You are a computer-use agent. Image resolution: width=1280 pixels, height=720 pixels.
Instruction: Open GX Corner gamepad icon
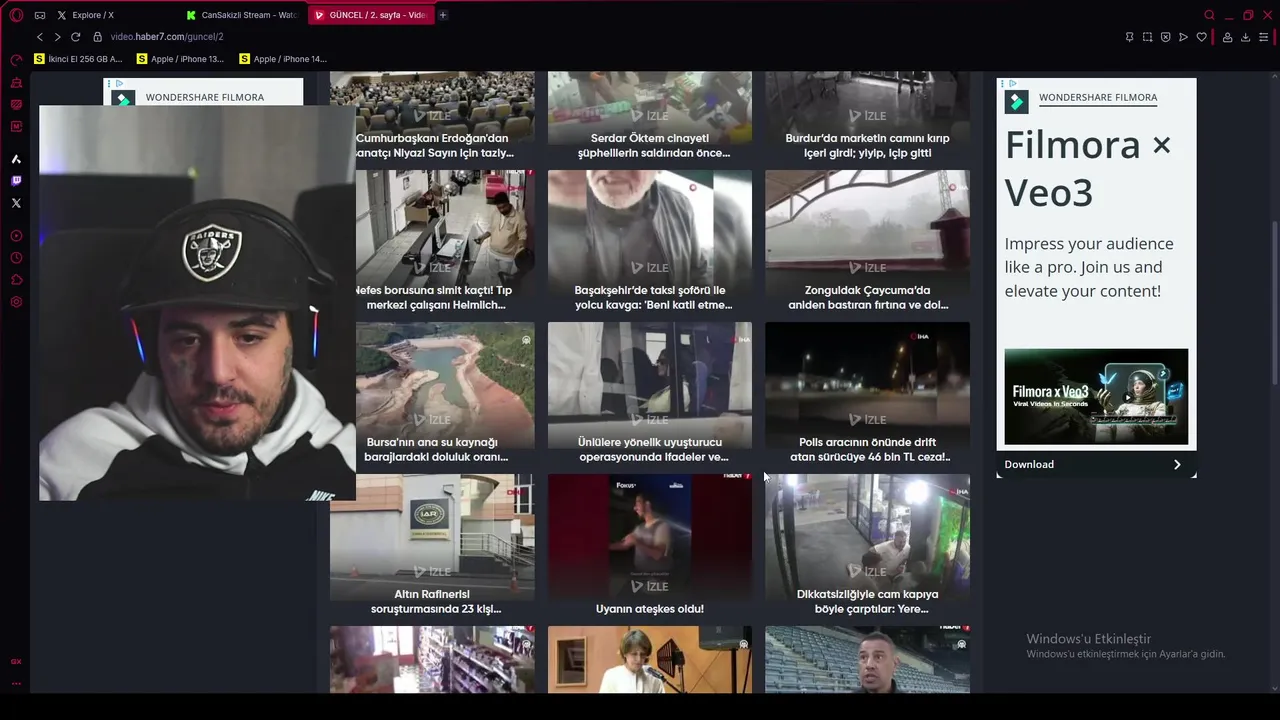coord(40,15)
